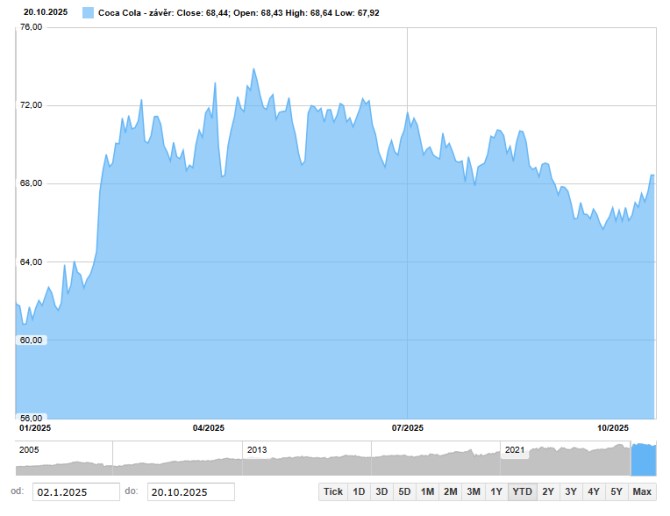
Task: Click the 'od' start date field
Action: point(76,492)
